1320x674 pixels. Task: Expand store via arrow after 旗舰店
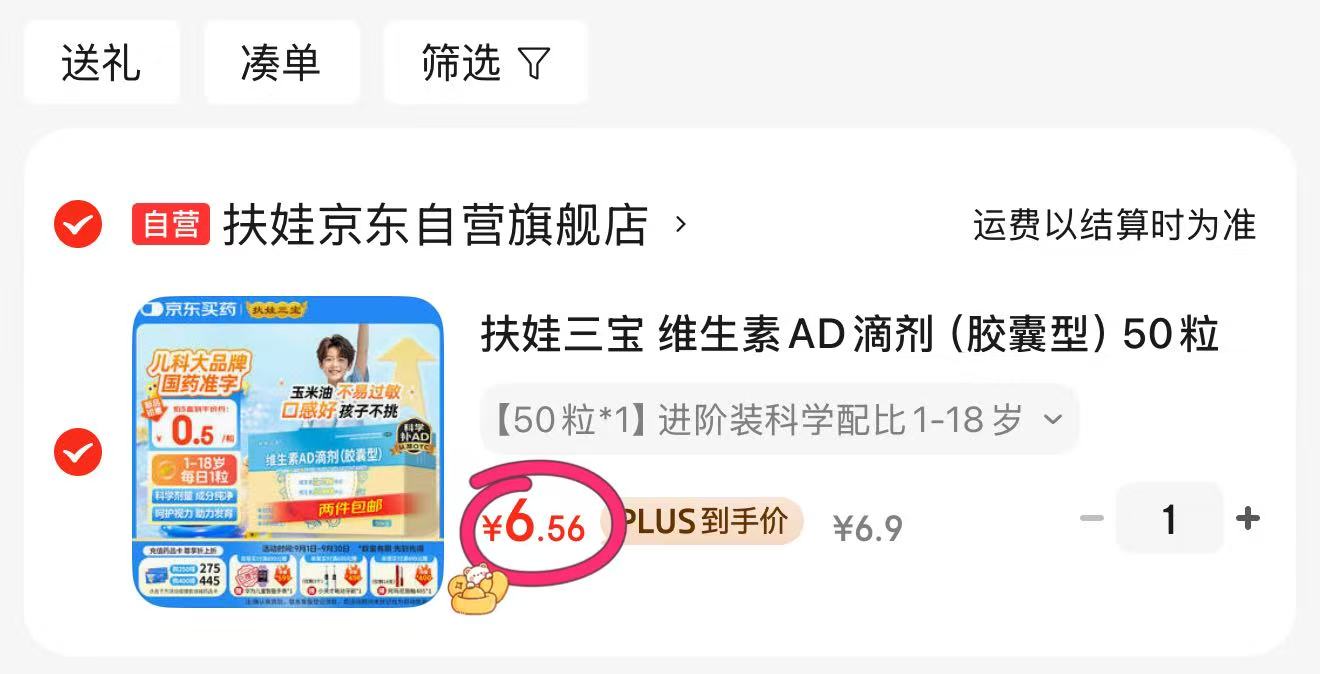[681, 224]
